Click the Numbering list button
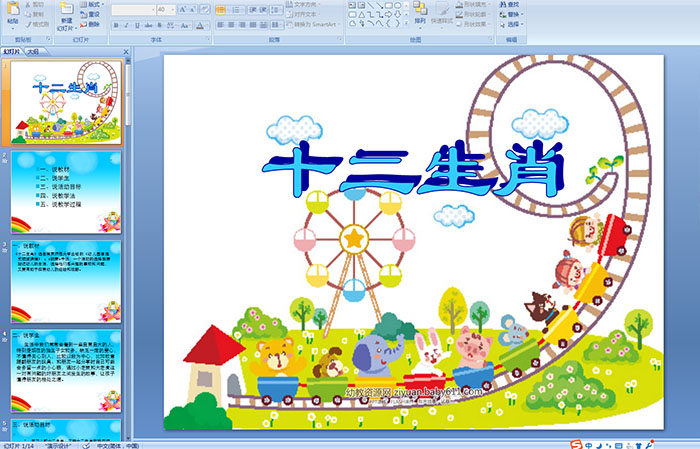Image resolution: width=700 pixels, height=449 pixels. [237, 10]
